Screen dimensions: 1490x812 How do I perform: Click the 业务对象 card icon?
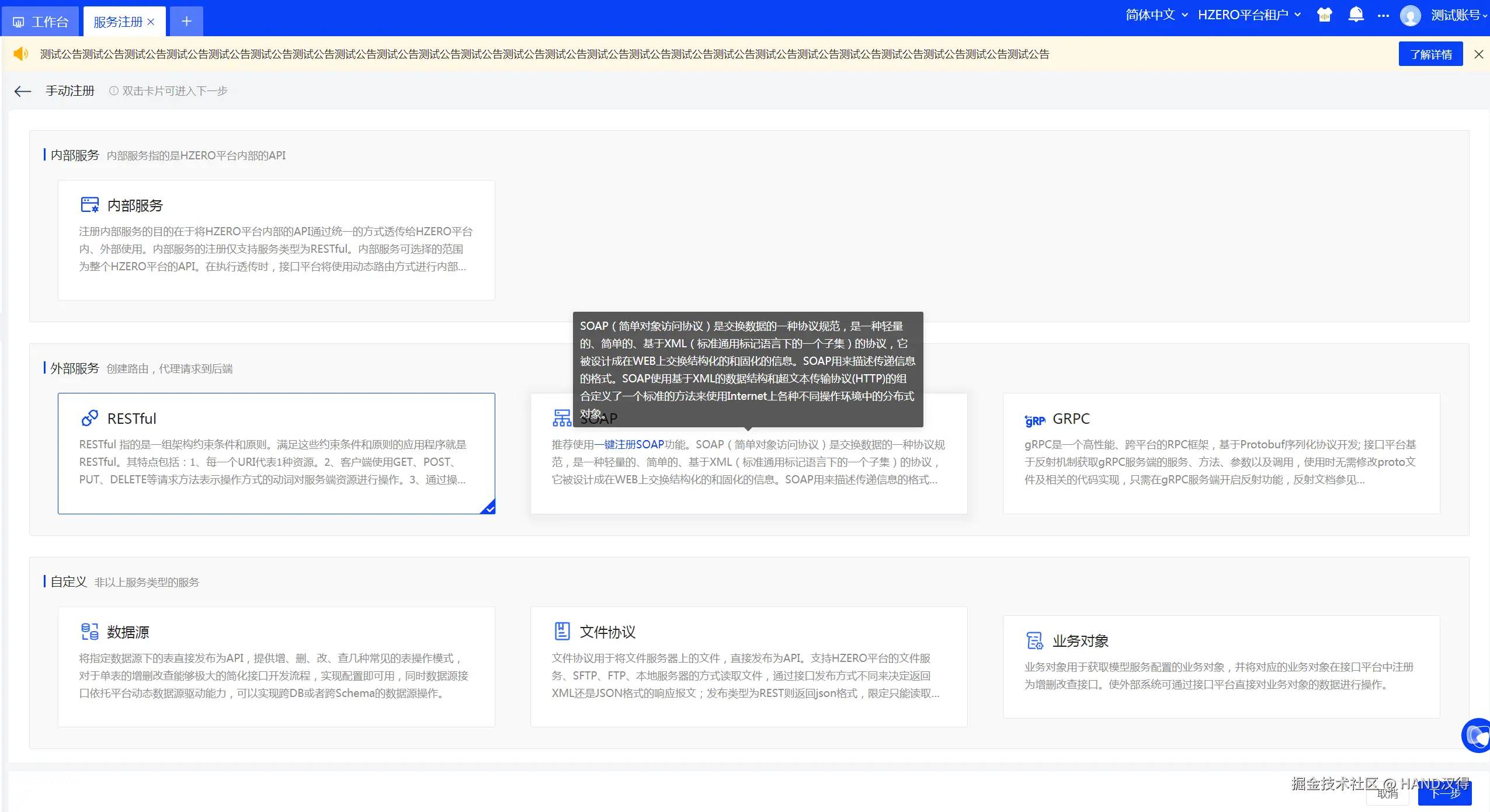click(1034, 640)
